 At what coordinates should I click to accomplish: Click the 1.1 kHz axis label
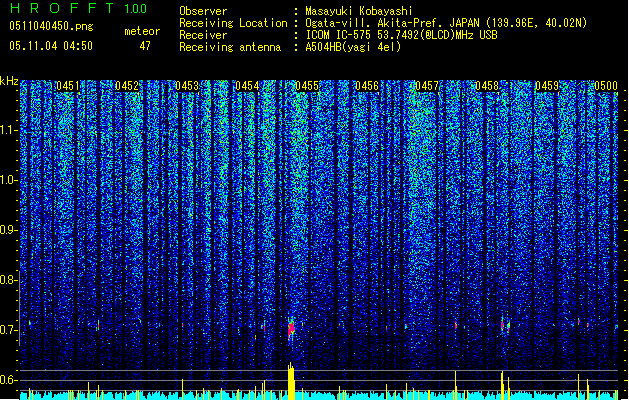click(8, 130)
